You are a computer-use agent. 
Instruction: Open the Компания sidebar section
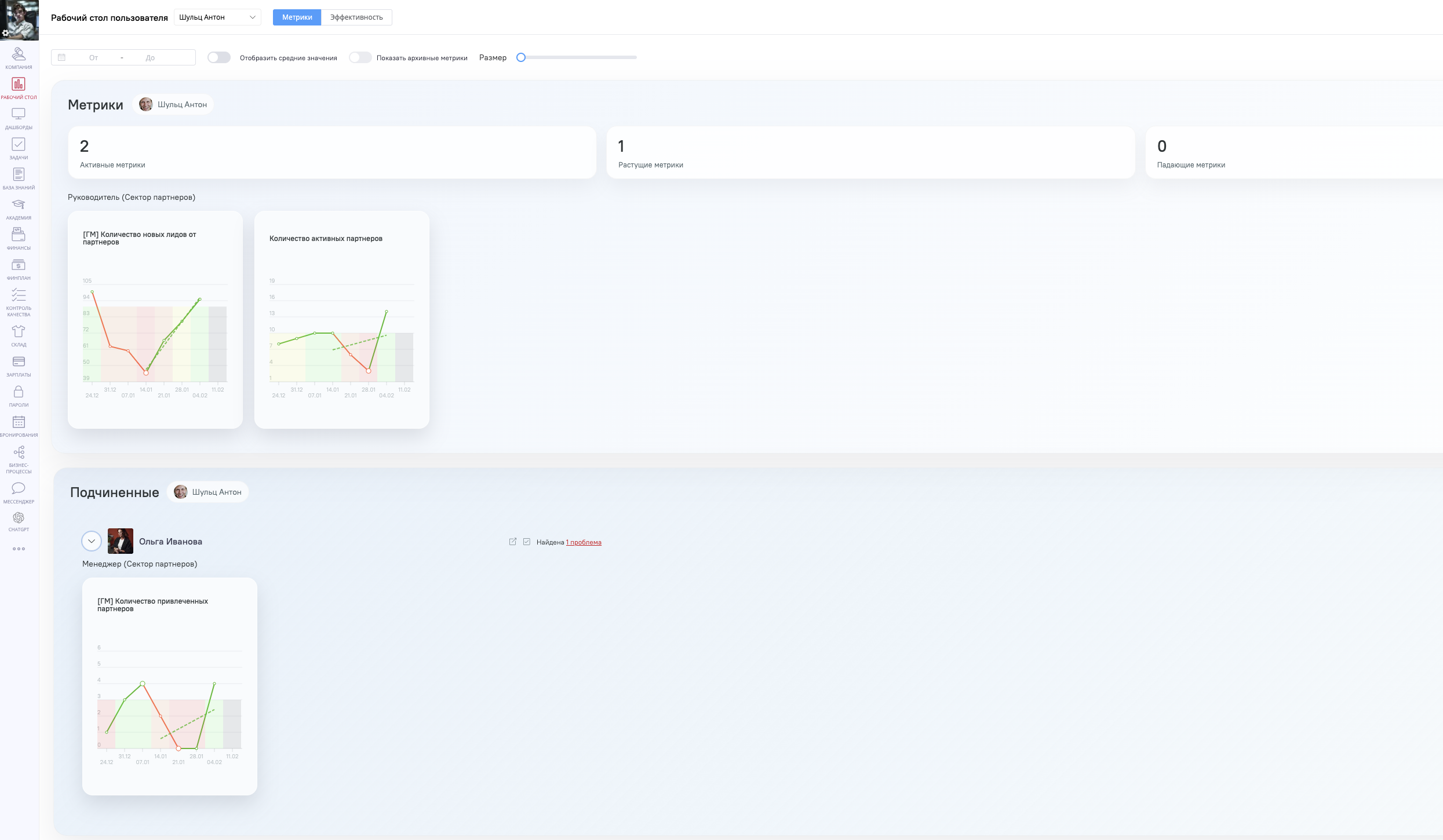tap(19, 57)
